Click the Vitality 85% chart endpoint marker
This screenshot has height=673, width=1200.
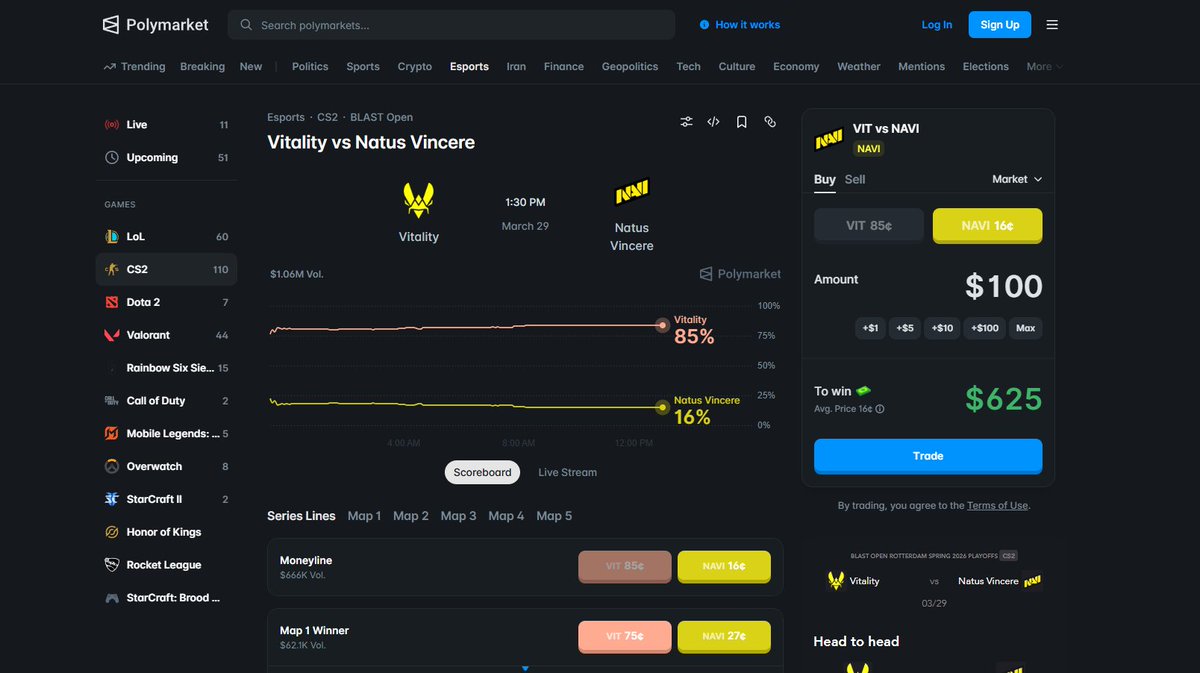pos(662,325)
